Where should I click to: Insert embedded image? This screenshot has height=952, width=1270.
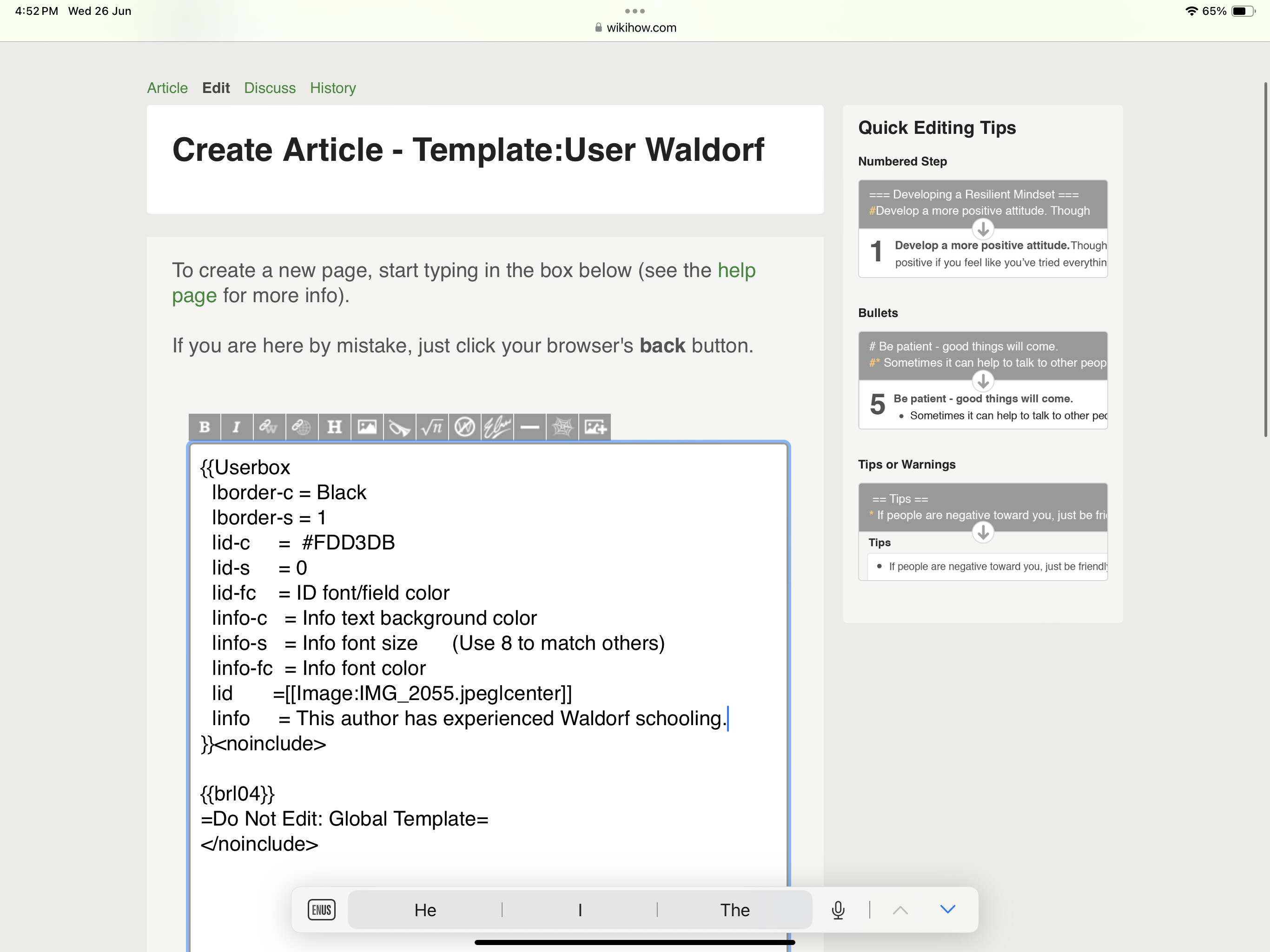pos(367,427)
